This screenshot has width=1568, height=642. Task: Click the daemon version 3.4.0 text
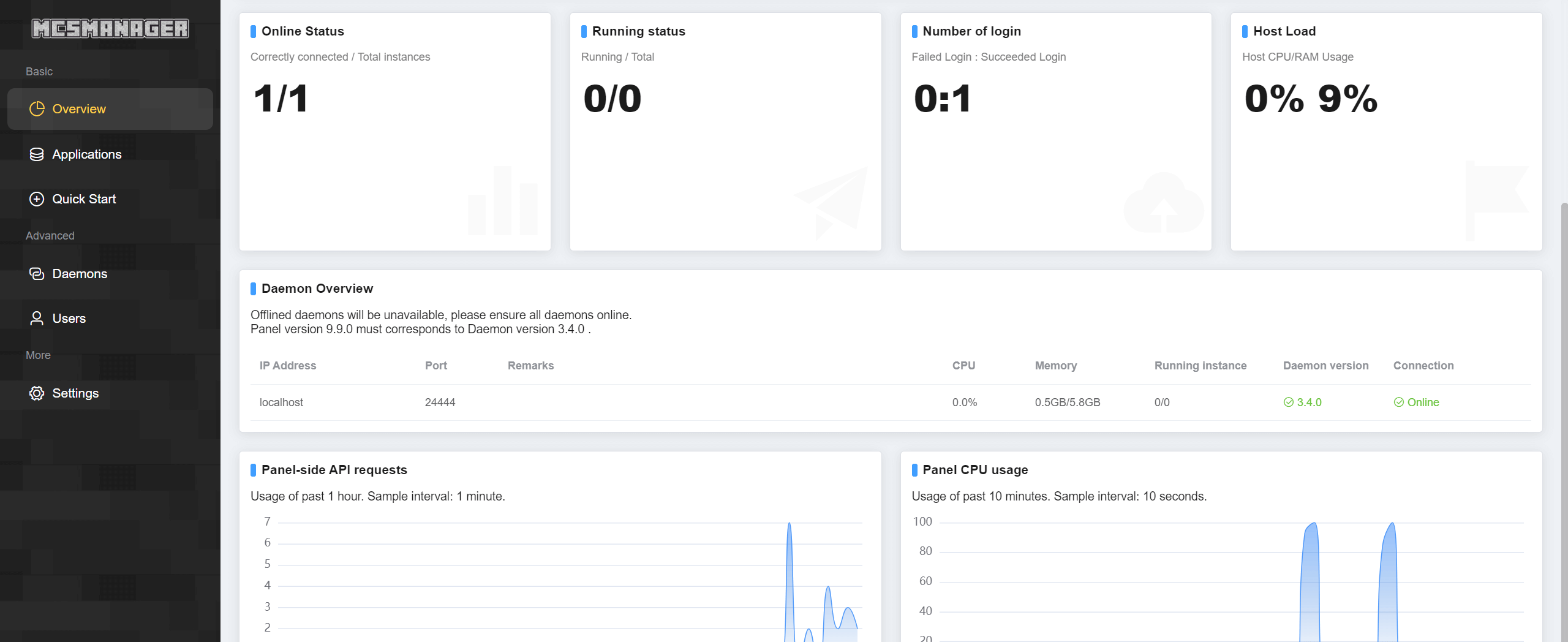tap(1309, 402)
